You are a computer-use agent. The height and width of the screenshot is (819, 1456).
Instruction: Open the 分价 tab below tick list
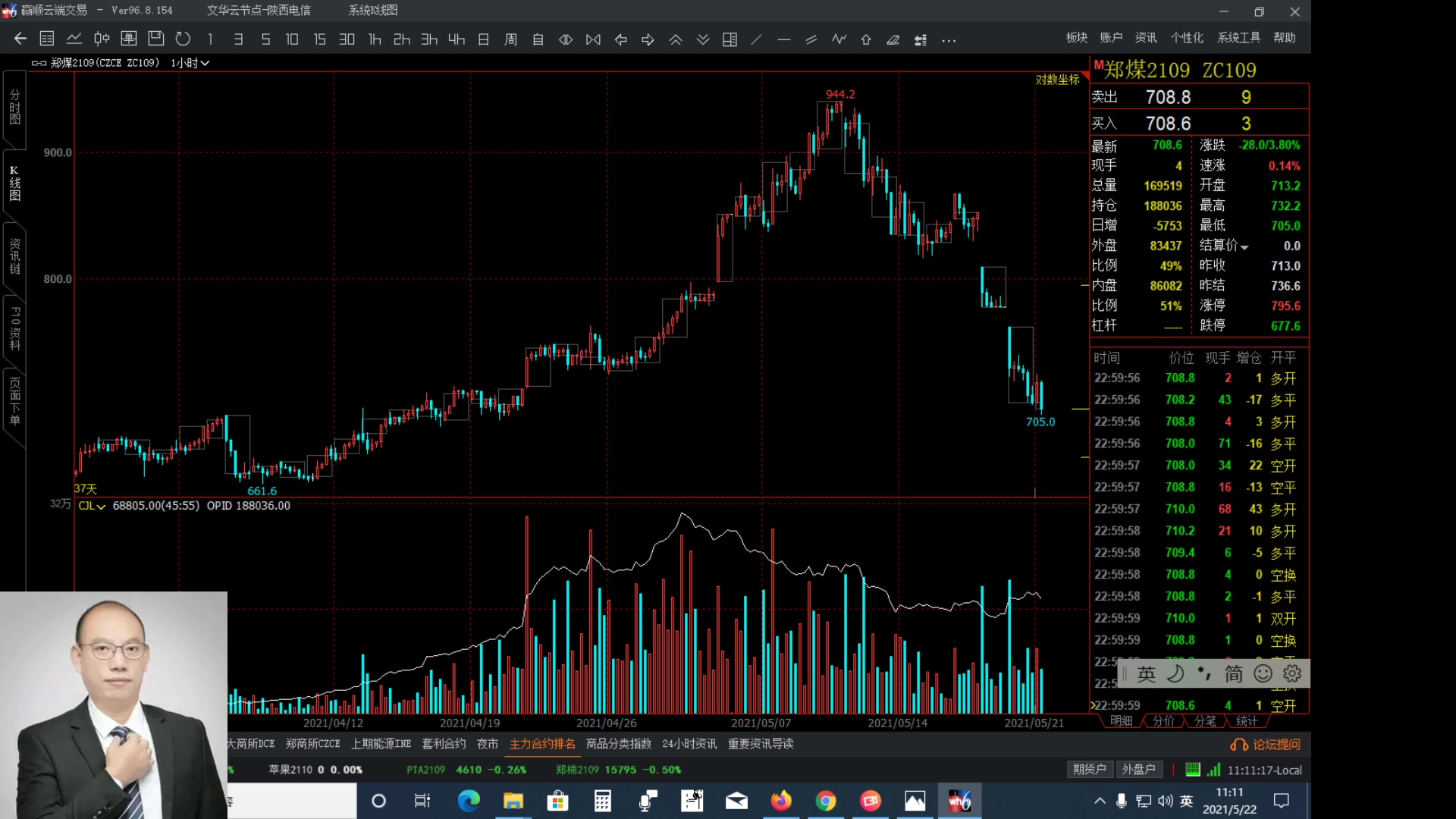(x=1163, y=721)
